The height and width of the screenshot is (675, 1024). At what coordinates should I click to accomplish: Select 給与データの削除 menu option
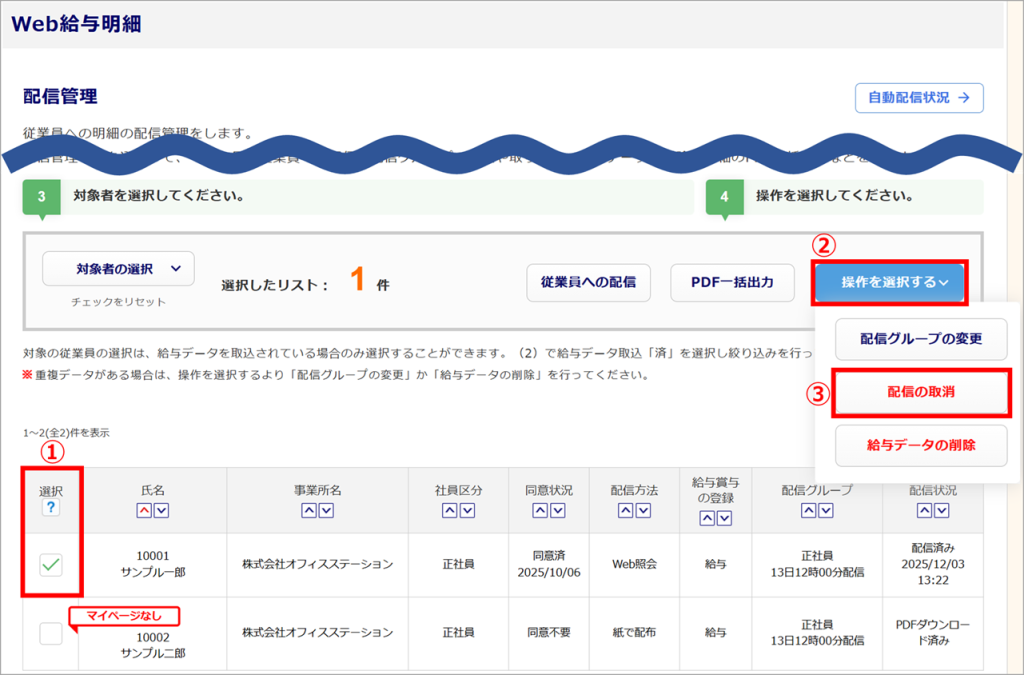tap(921, 445)
